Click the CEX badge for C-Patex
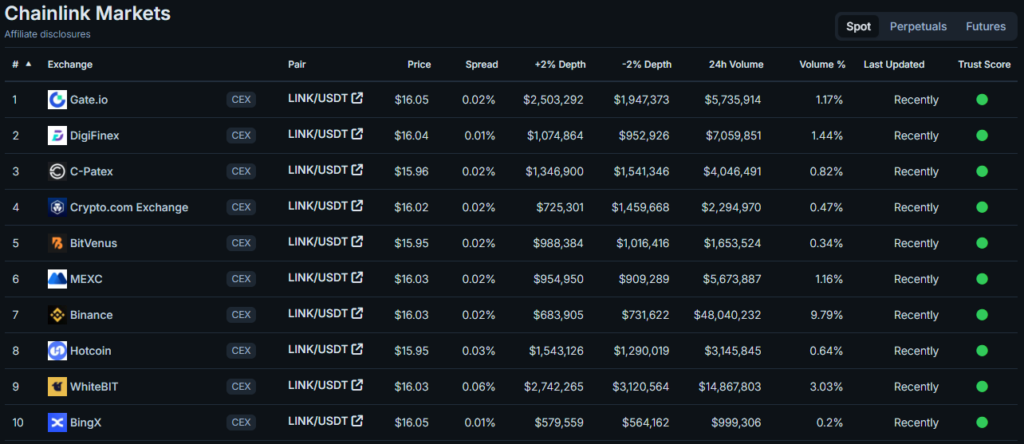The height and width of the screenshot is (444, 1024). coord(241,171)
